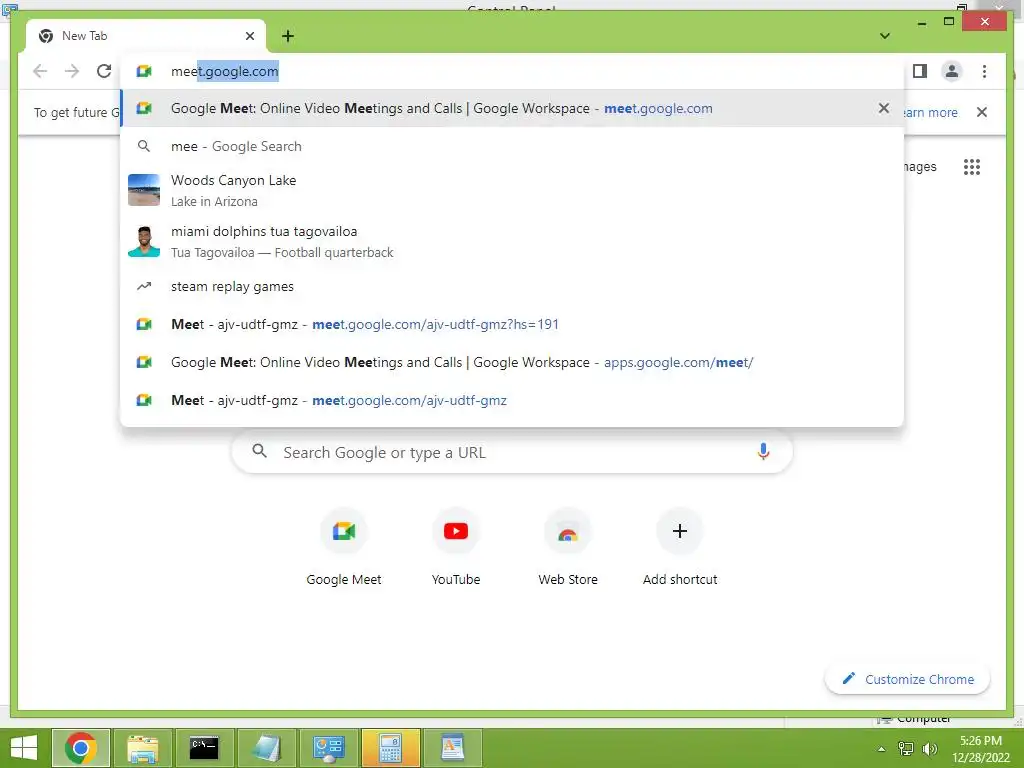Start voice search with the microphone icon
The image size is (1024, 768).
click(763, 452)
